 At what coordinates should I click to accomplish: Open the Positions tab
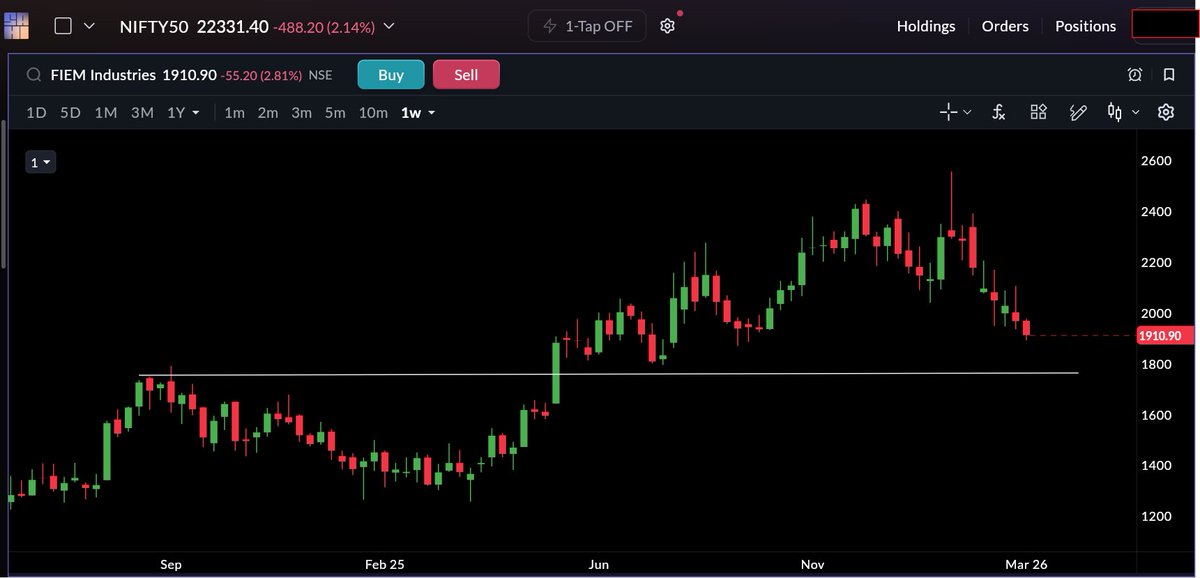coord(1085,26)
